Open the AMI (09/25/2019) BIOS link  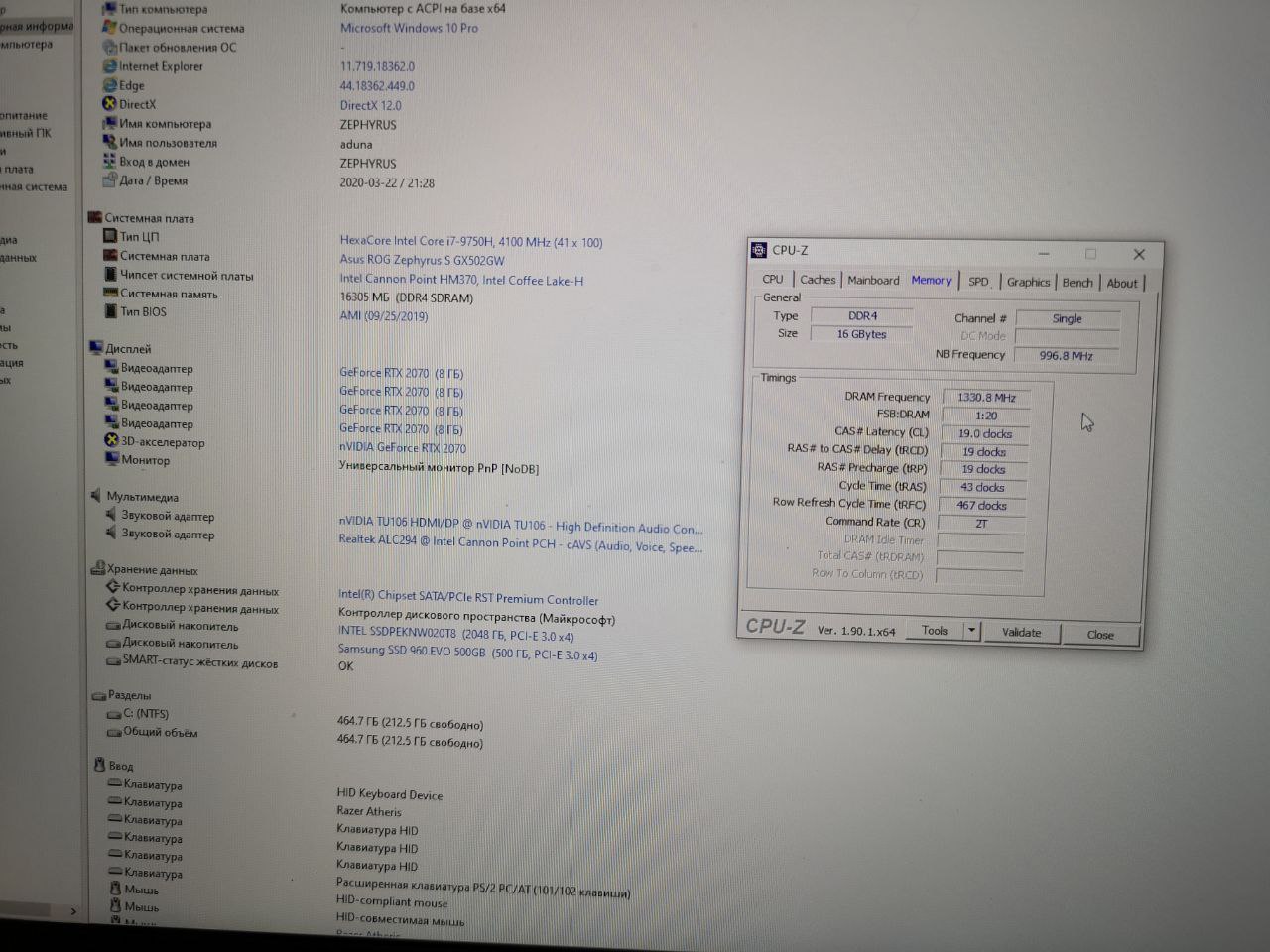(x=383, y=316)
